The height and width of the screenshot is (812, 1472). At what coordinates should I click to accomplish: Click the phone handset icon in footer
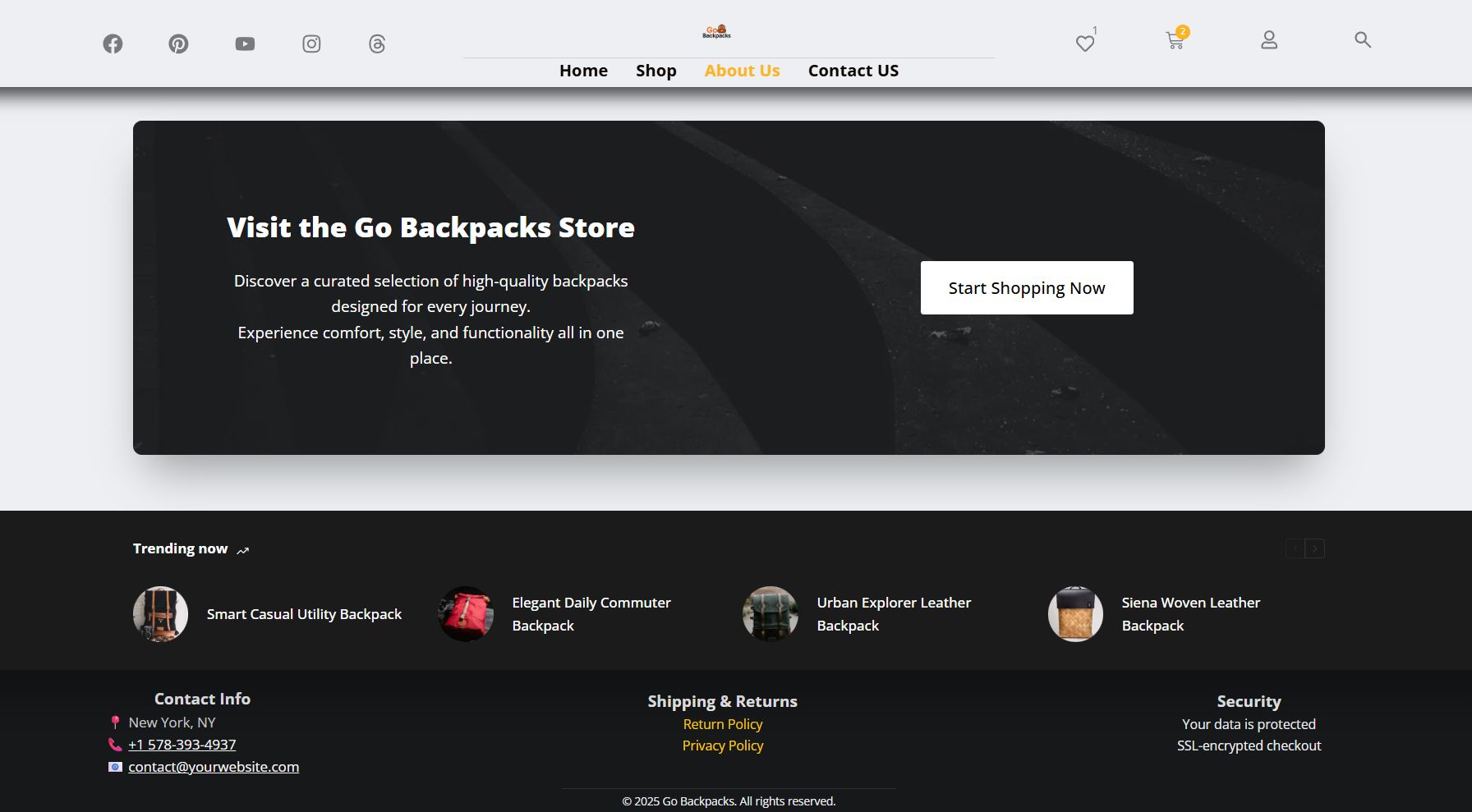click(x=115, y=745)
